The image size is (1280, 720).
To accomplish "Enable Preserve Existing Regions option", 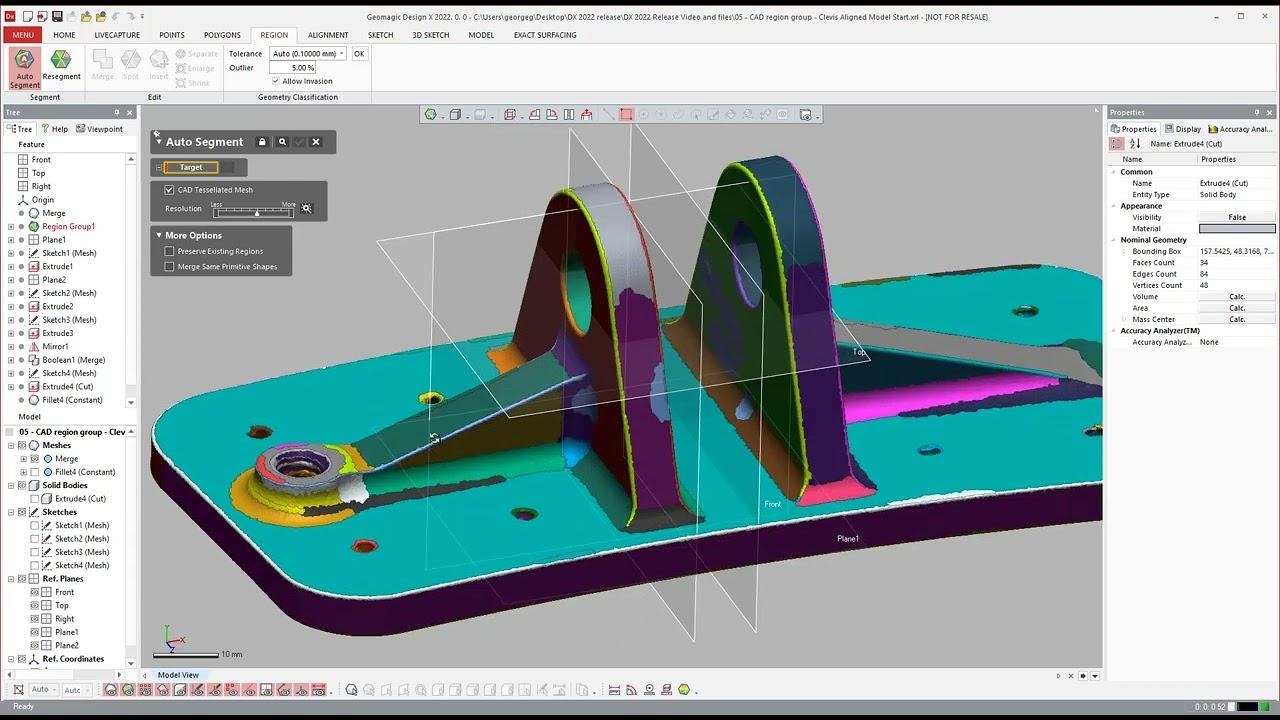I will pos(169,252).
